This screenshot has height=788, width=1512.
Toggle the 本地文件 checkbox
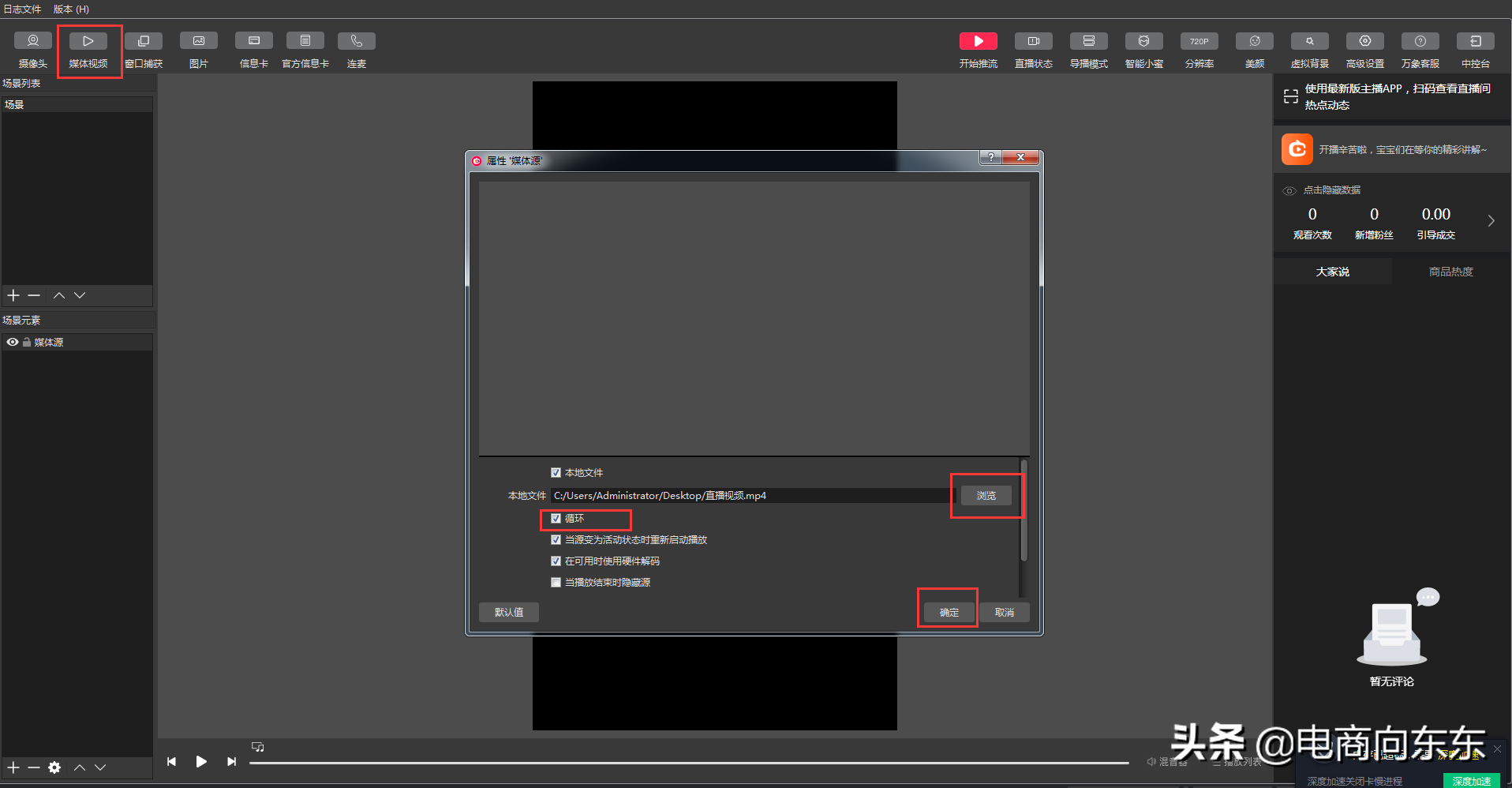pos(556,472)
